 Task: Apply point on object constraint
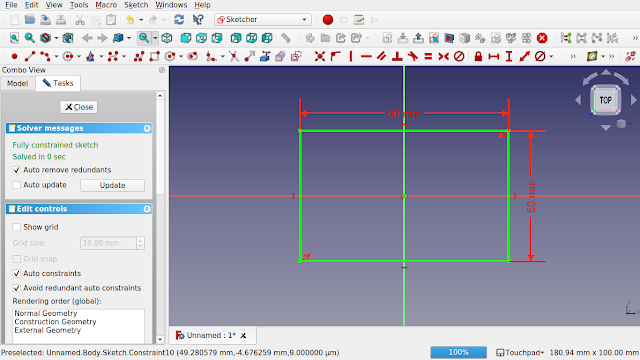[x=336, y=56]
